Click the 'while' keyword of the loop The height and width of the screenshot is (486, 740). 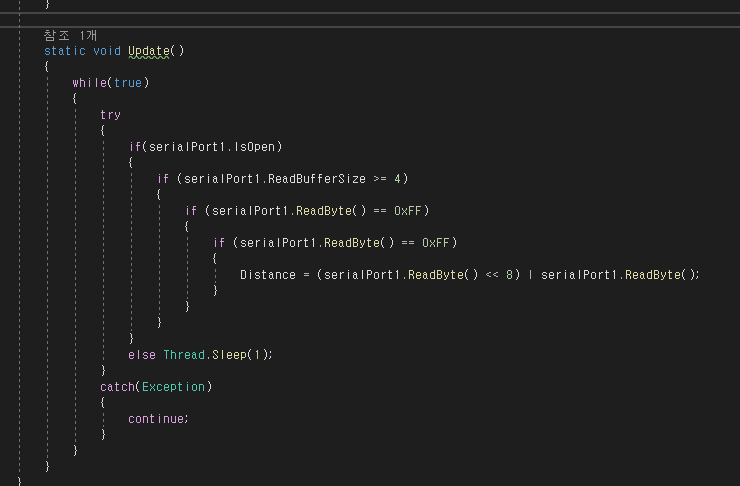[90, 83]
